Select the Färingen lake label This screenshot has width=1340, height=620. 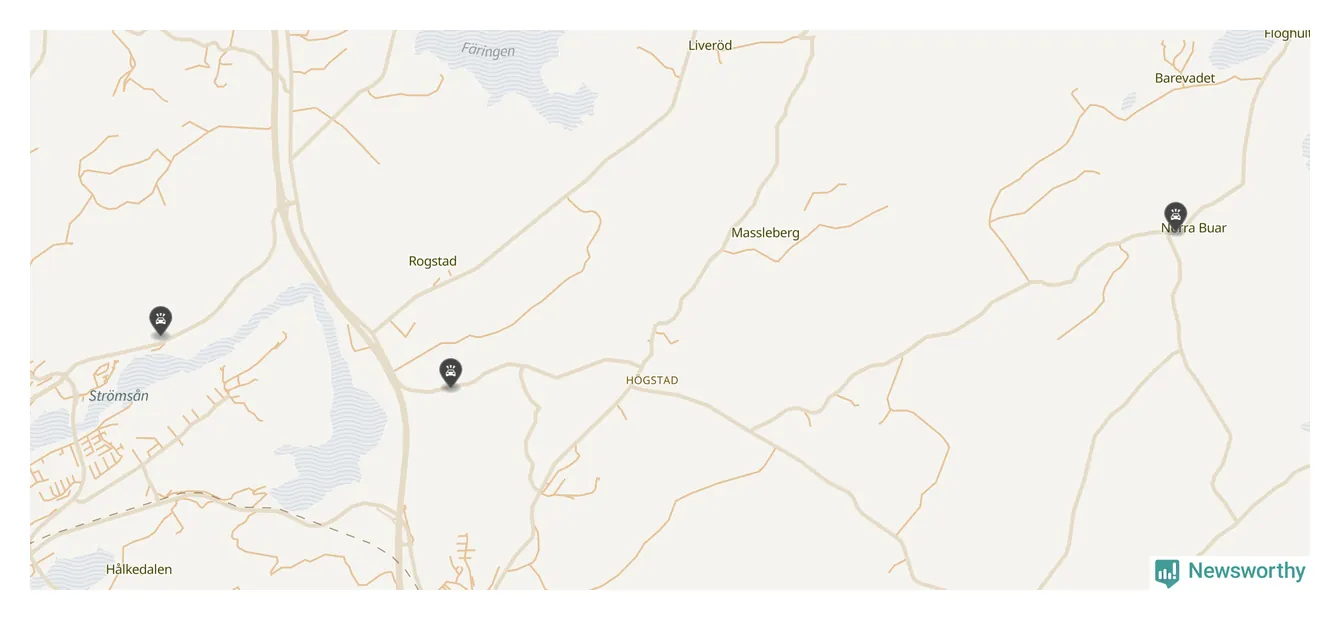tap(489, 50)
